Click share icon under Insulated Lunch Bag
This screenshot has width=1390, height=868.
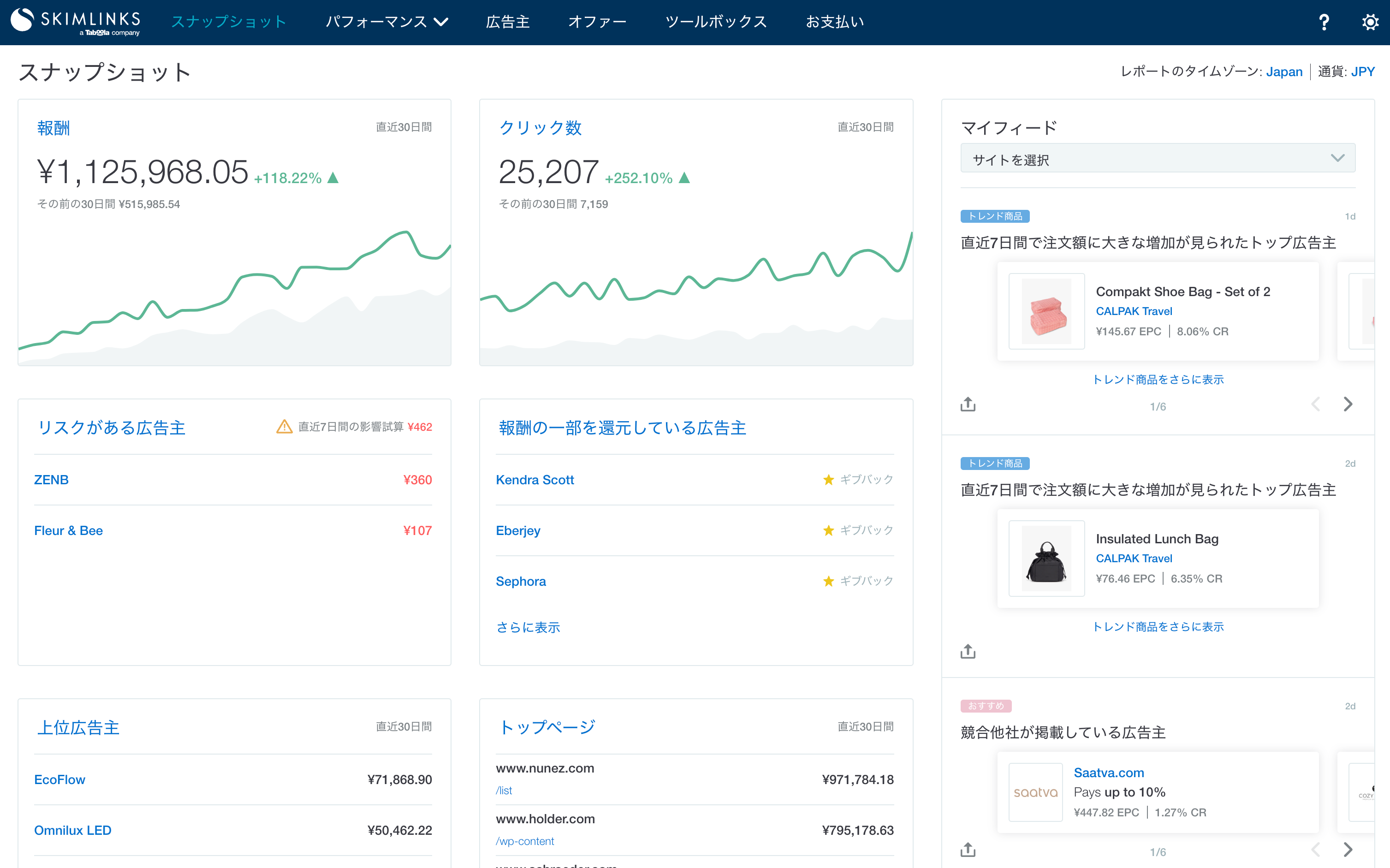tap(968, 651)
